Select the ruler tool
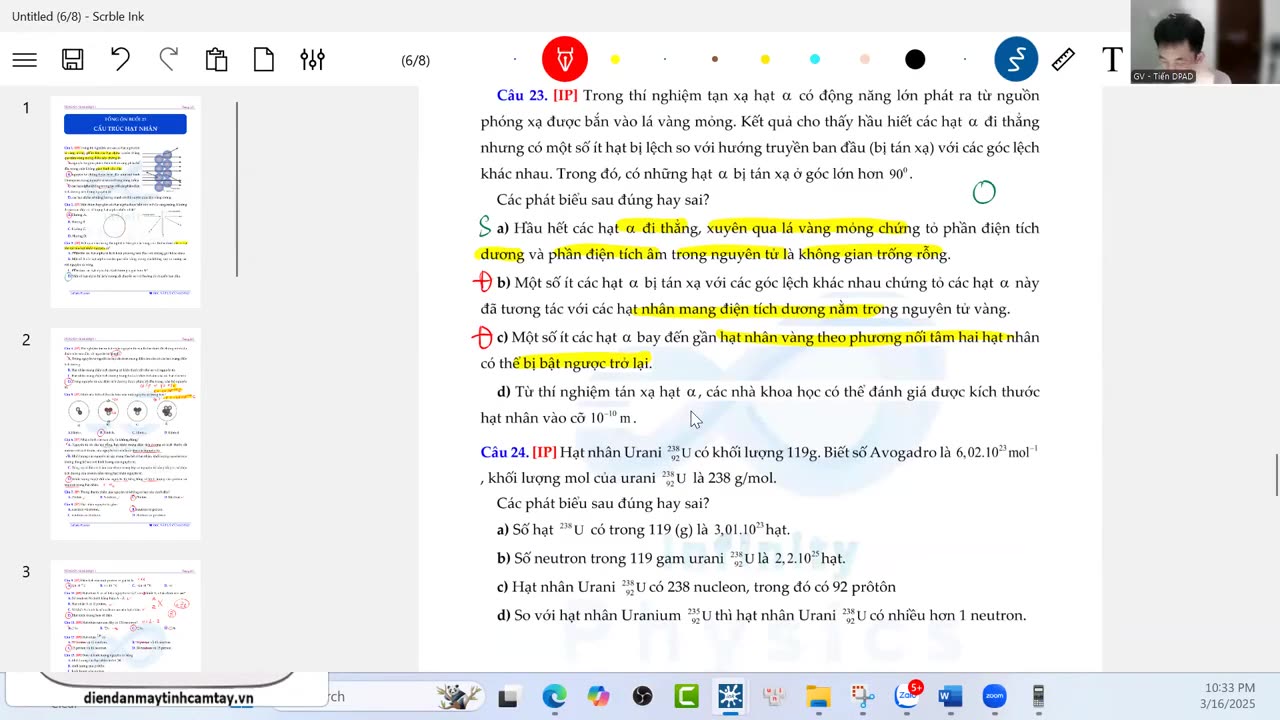 point(1063,60)
